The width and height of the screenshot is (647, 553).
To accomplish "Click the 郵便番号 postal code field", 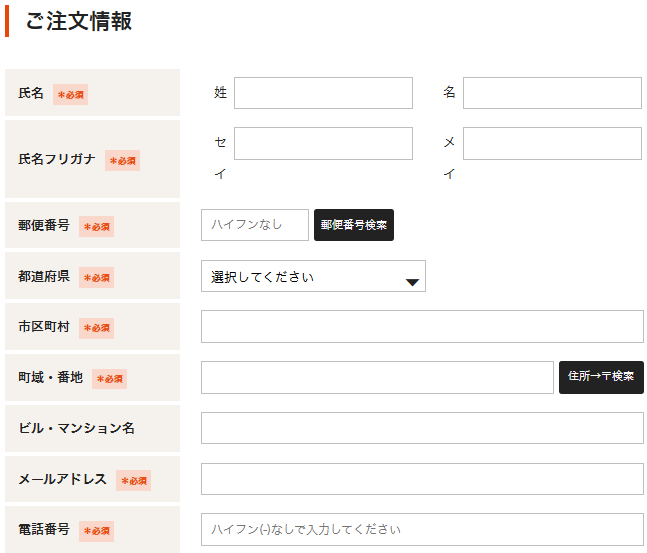I will point(255,225).
